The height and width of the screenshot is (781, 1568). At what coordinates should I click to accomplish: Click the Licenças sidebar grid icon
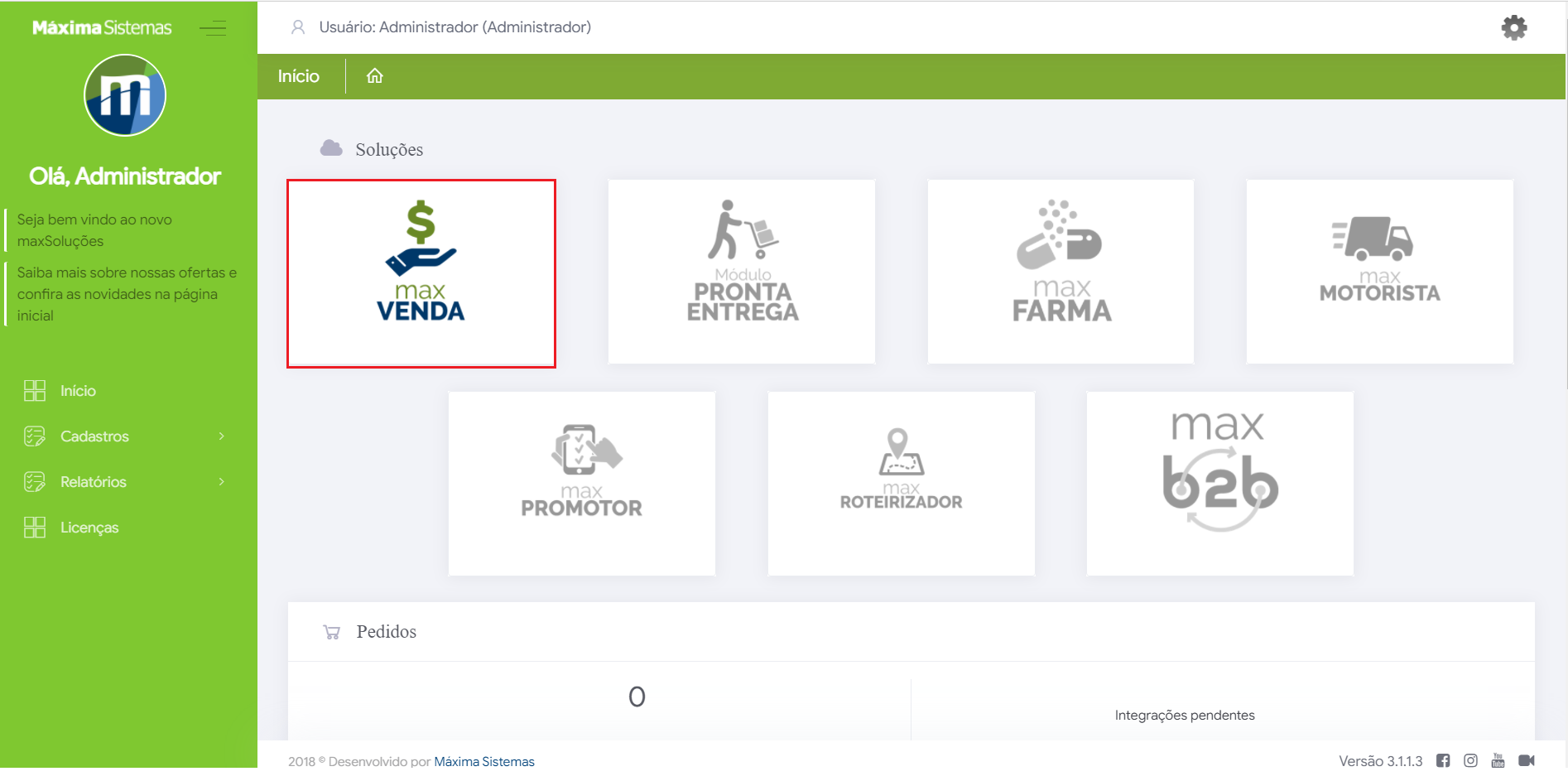[x=35, y=528]
